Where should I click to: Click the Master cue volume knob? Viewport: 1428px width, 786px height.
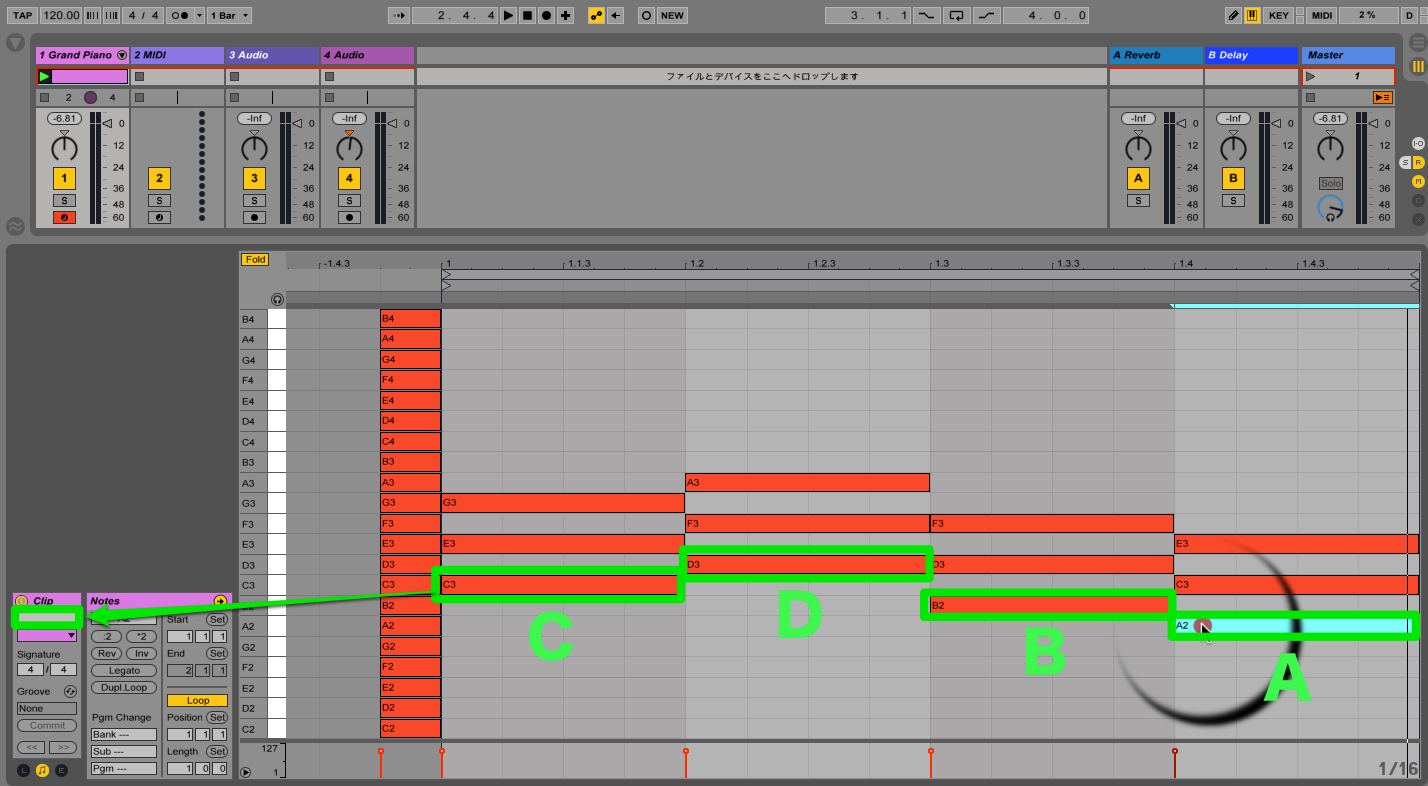coord(1330,208)
